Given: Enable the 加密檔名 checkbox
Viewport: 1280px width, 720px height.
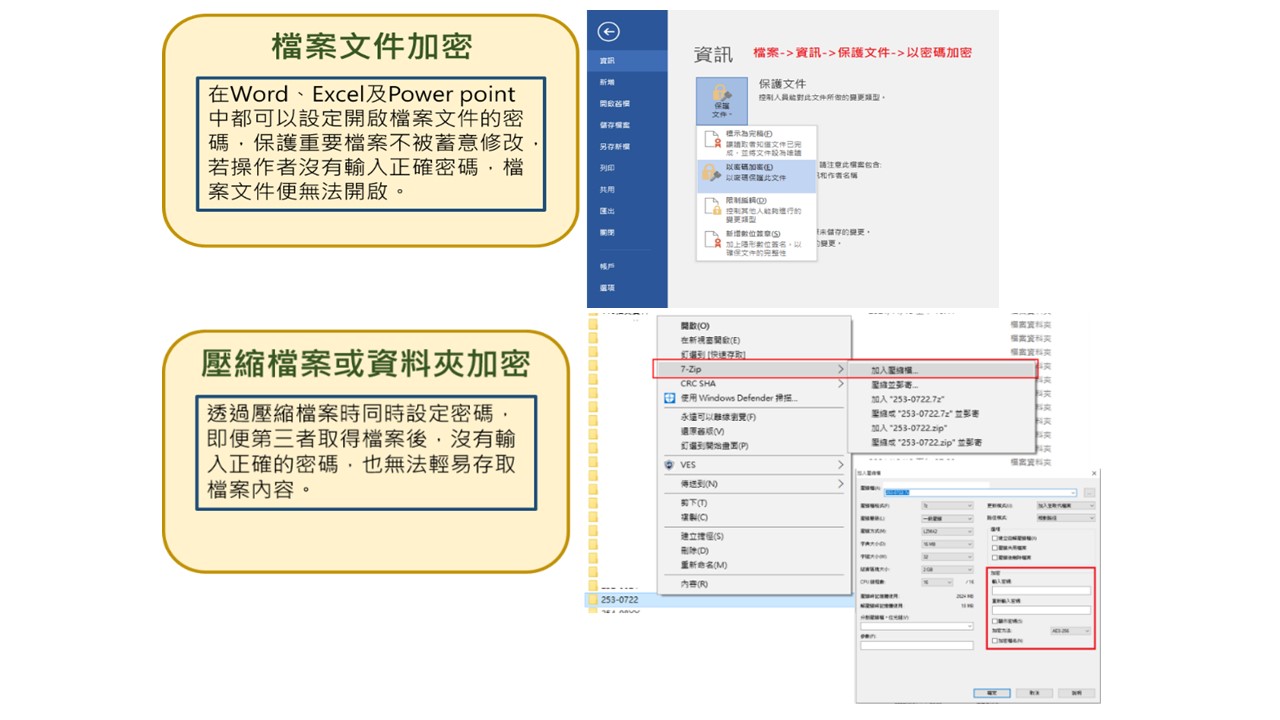Looking at the screenshot, I should (x=995, y=641).
